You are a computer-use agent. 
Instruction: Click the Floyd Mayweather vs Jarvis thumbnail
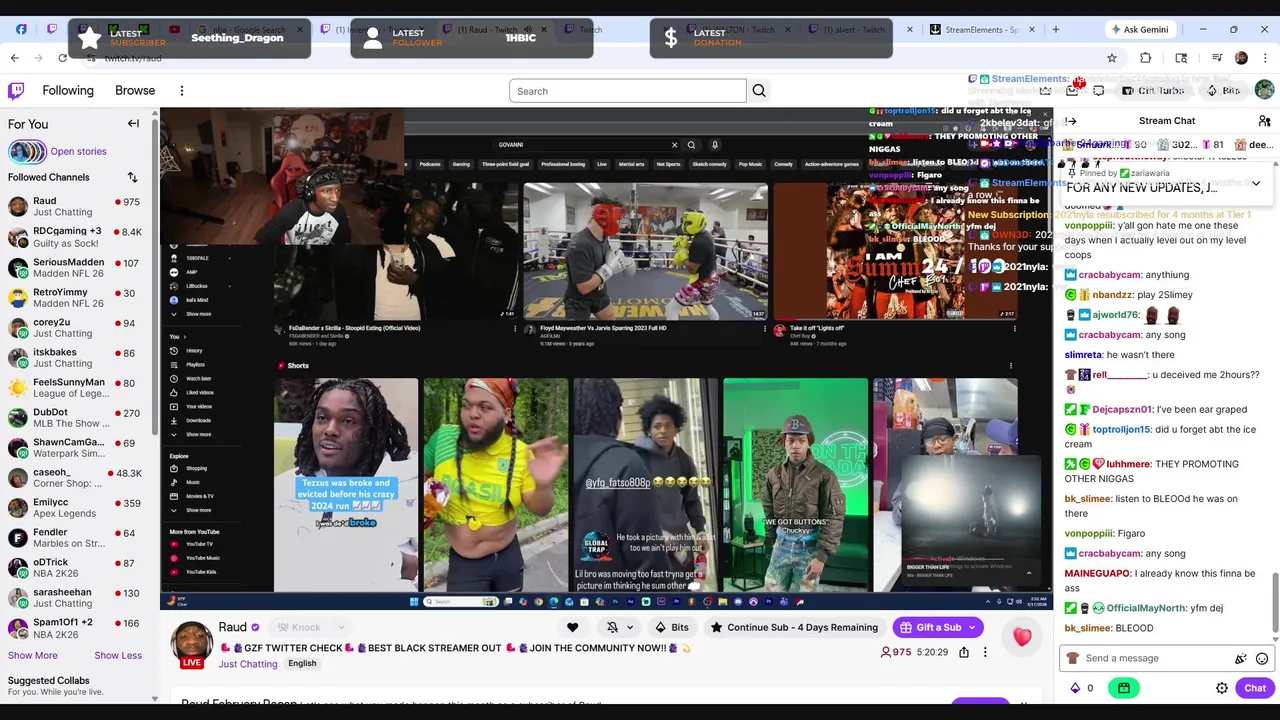click(x=646, y=252)
